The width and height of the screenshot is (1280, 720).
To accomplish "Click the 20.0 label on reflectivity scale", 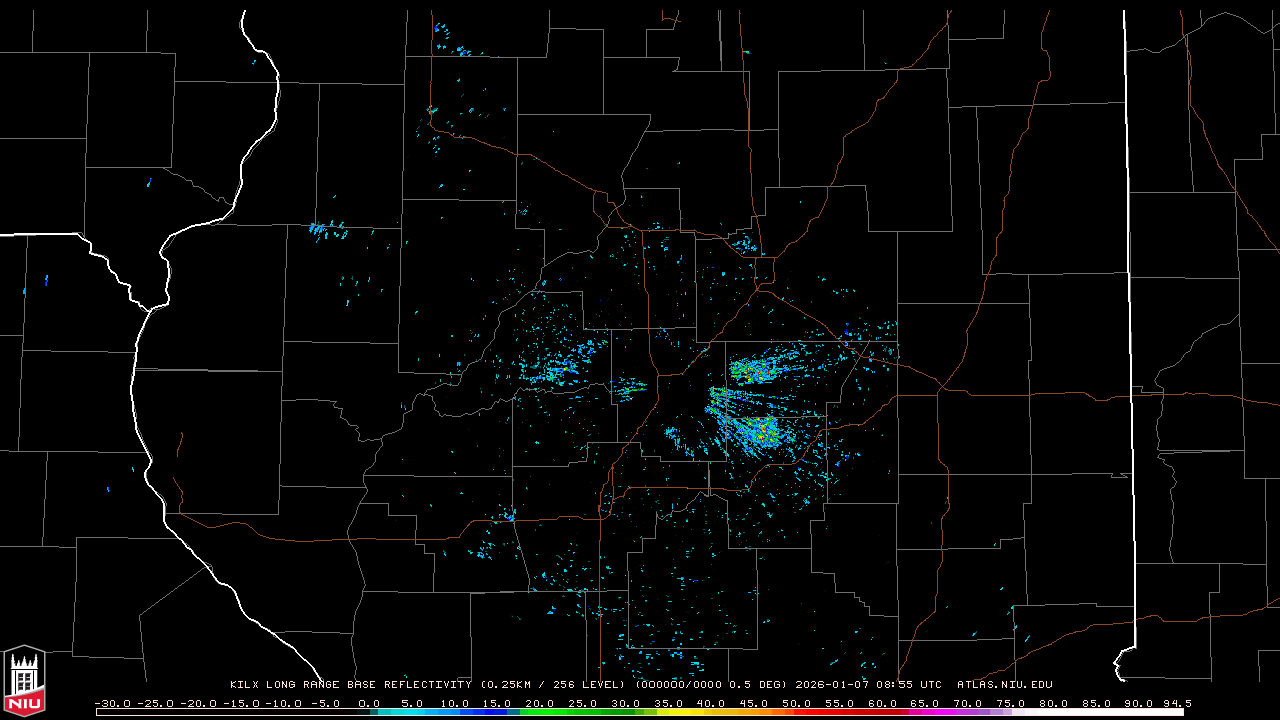I will (x=540, y=703).
